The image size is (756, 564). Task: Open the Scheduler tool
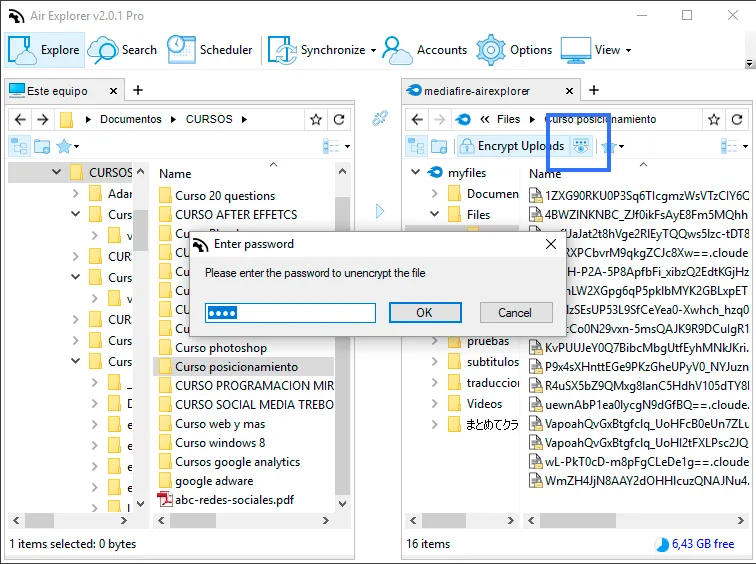pos(210,50)
